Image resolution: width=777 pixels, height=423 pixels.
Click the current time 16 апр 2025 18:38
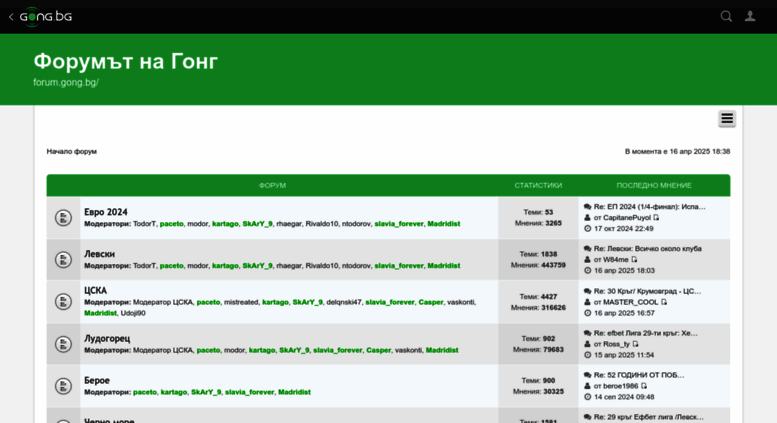(700, 152)
